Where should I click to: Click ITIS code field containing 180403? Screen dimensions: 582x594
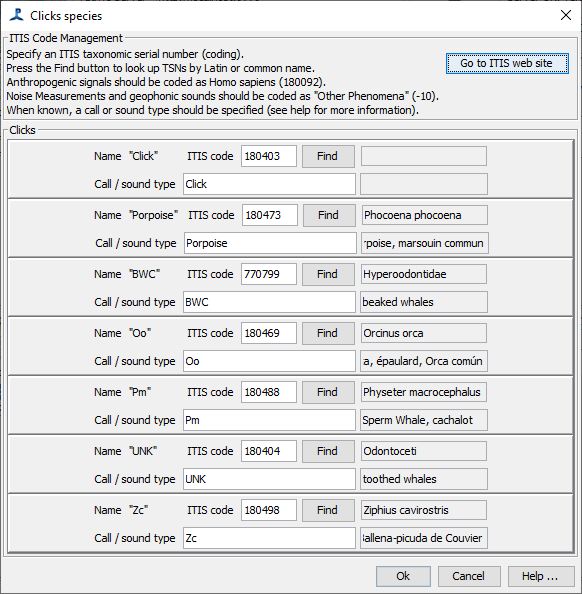point(269,156)
